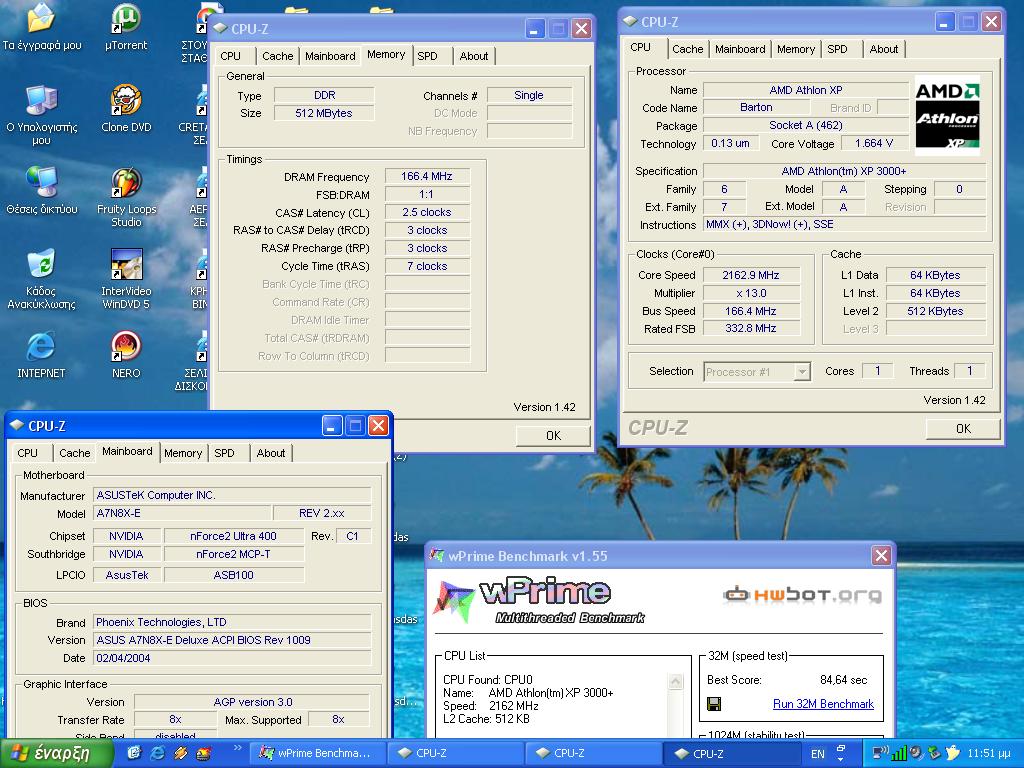Open About tab in the Mainboard CPU-Z window

pos(270,453)
